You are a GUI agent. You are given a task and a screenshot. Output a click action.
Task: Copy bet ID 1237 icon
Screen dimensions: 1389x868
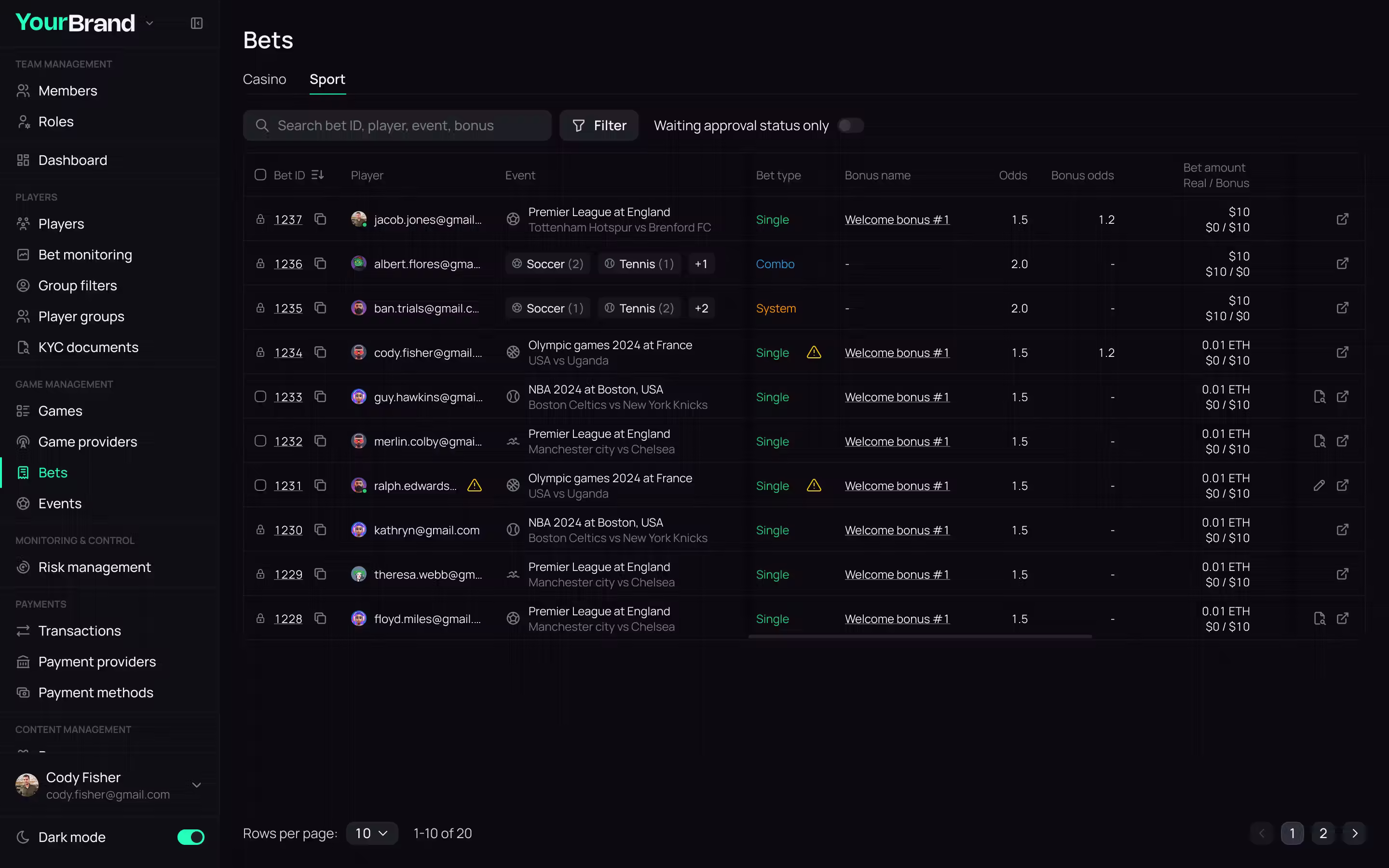(320, 219)
